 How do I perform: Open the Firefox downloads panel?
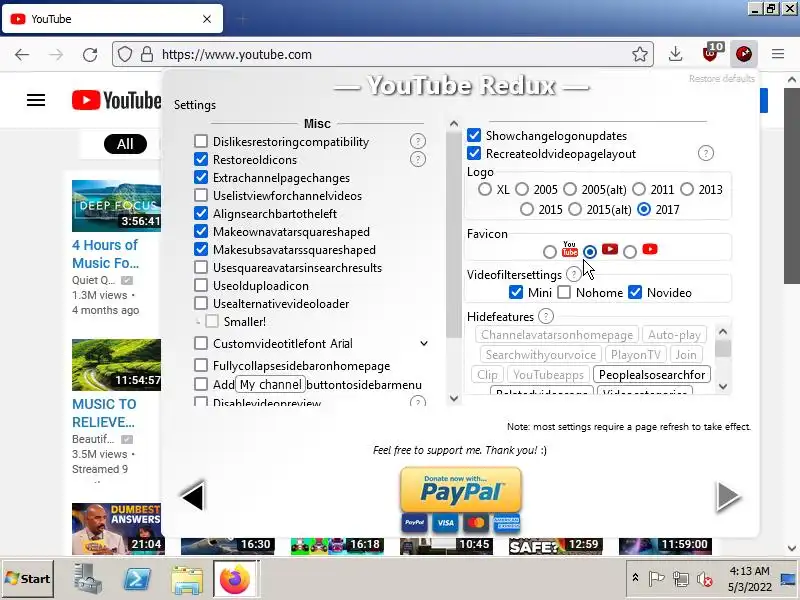click(x=675, y=54)
